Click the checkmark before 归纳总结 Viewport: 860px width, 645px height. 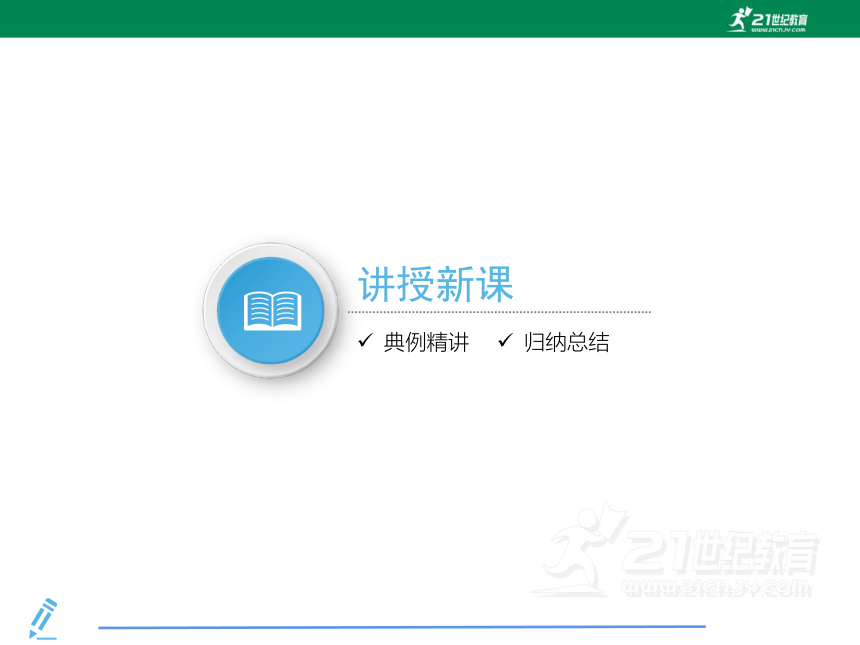pyautogui.click(x=505, y=341)
